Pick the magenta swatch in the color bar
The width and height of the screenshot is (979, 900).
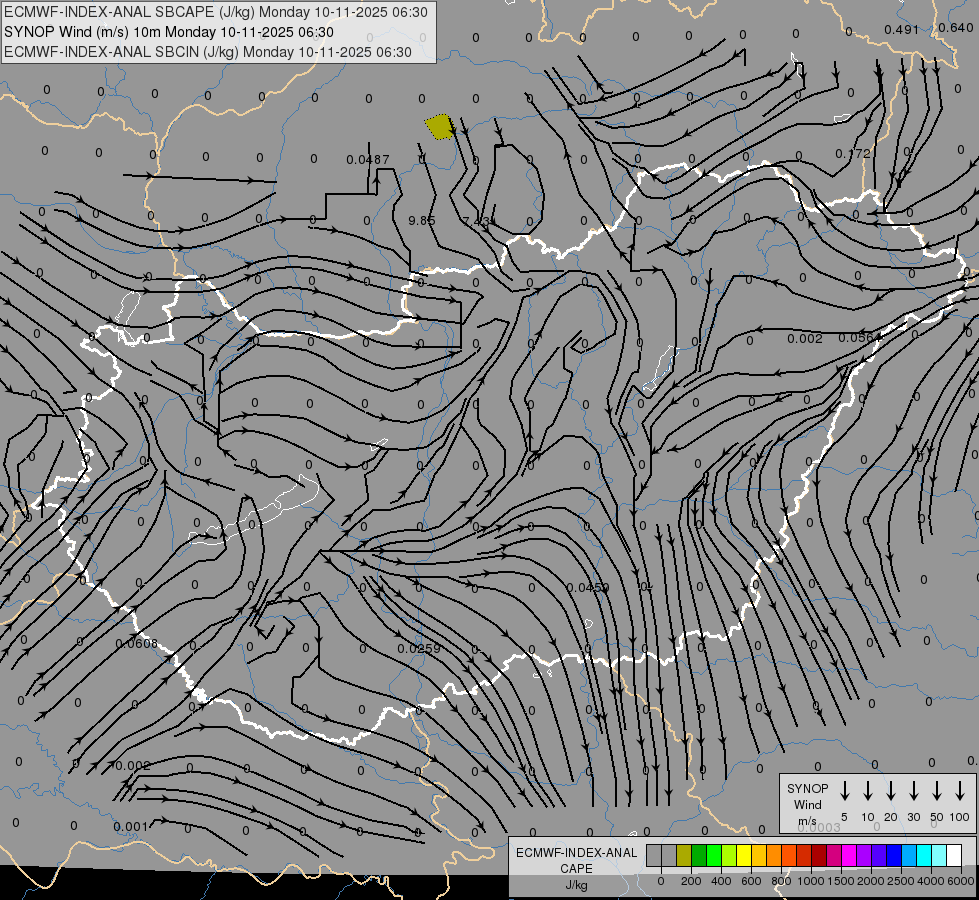[850, 855]
